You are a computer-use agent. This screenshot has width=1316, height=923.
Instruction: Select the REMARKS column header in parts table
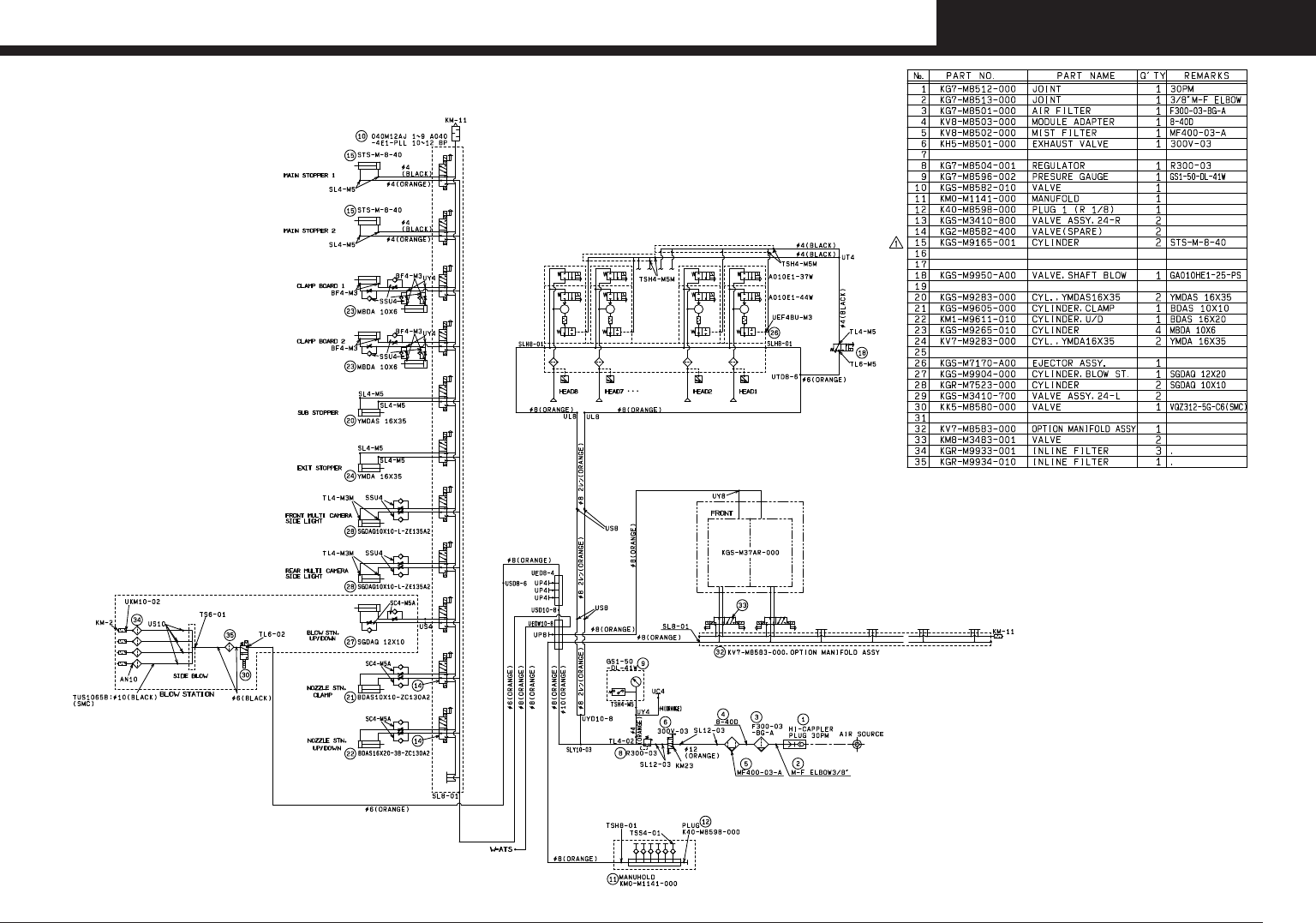(1206, 75)
